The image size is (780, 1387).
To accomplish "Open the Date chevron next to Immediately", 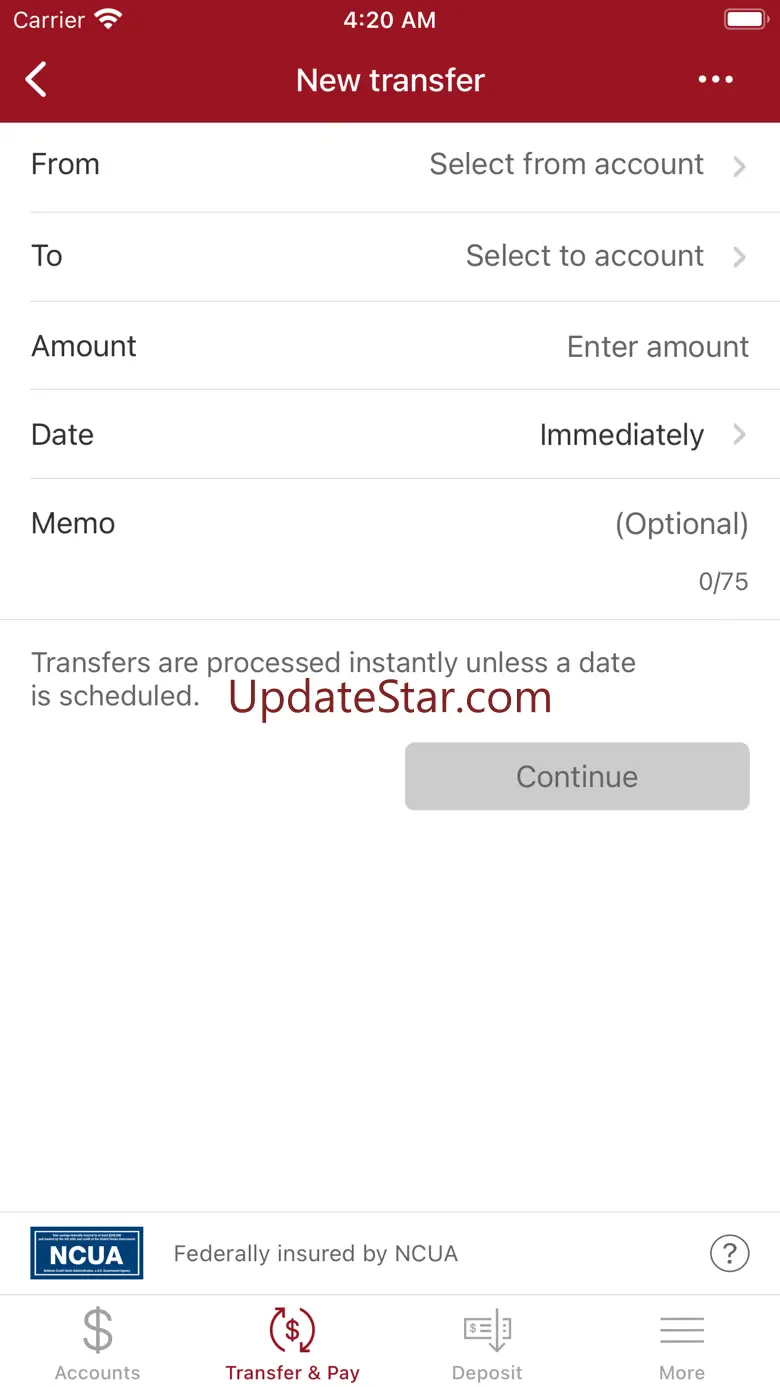I will 740,434.
